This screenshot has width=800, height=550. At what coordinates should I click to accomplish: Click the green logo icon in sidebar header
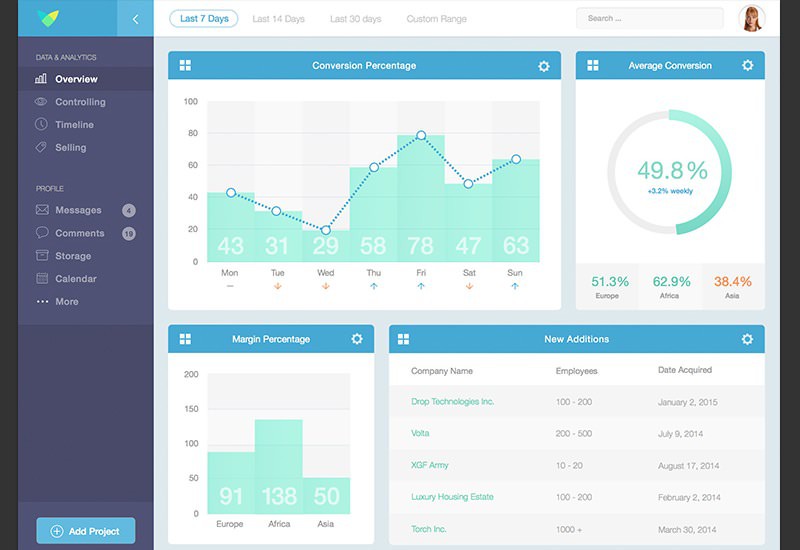pyautogui.click(x=47, y=18)
